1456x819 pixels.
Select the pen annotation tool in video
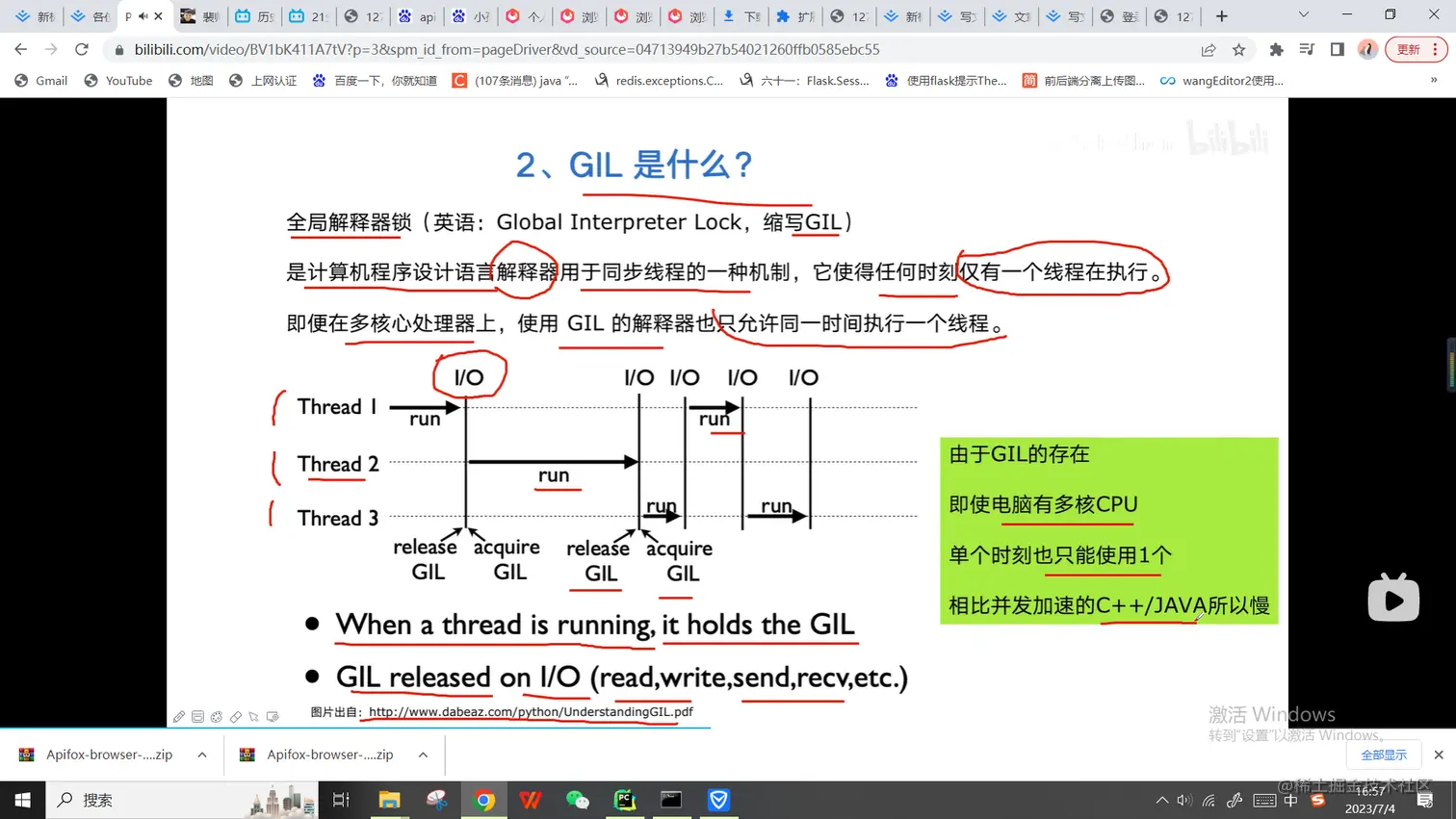click(179, 717)
